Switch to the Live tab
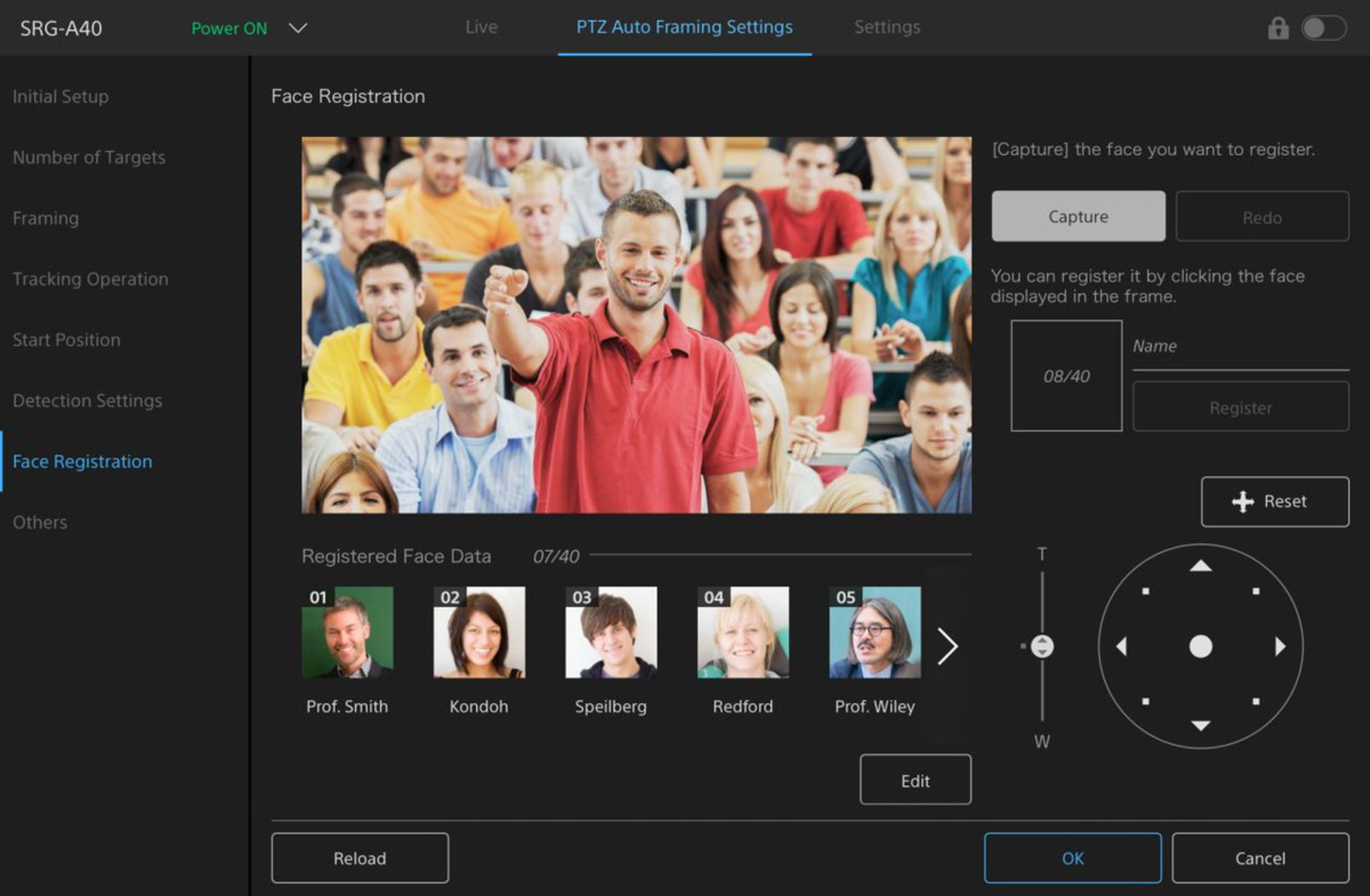 481,28
